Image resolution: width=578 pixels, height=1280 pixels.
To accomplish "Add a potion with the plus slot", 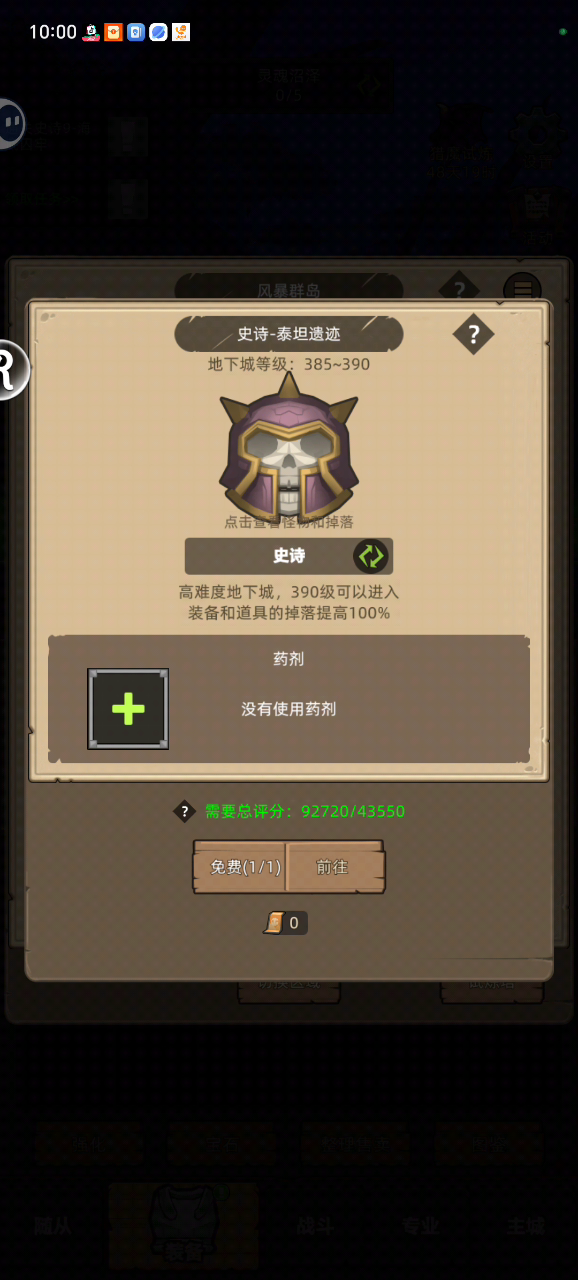I will click(128, 709).
